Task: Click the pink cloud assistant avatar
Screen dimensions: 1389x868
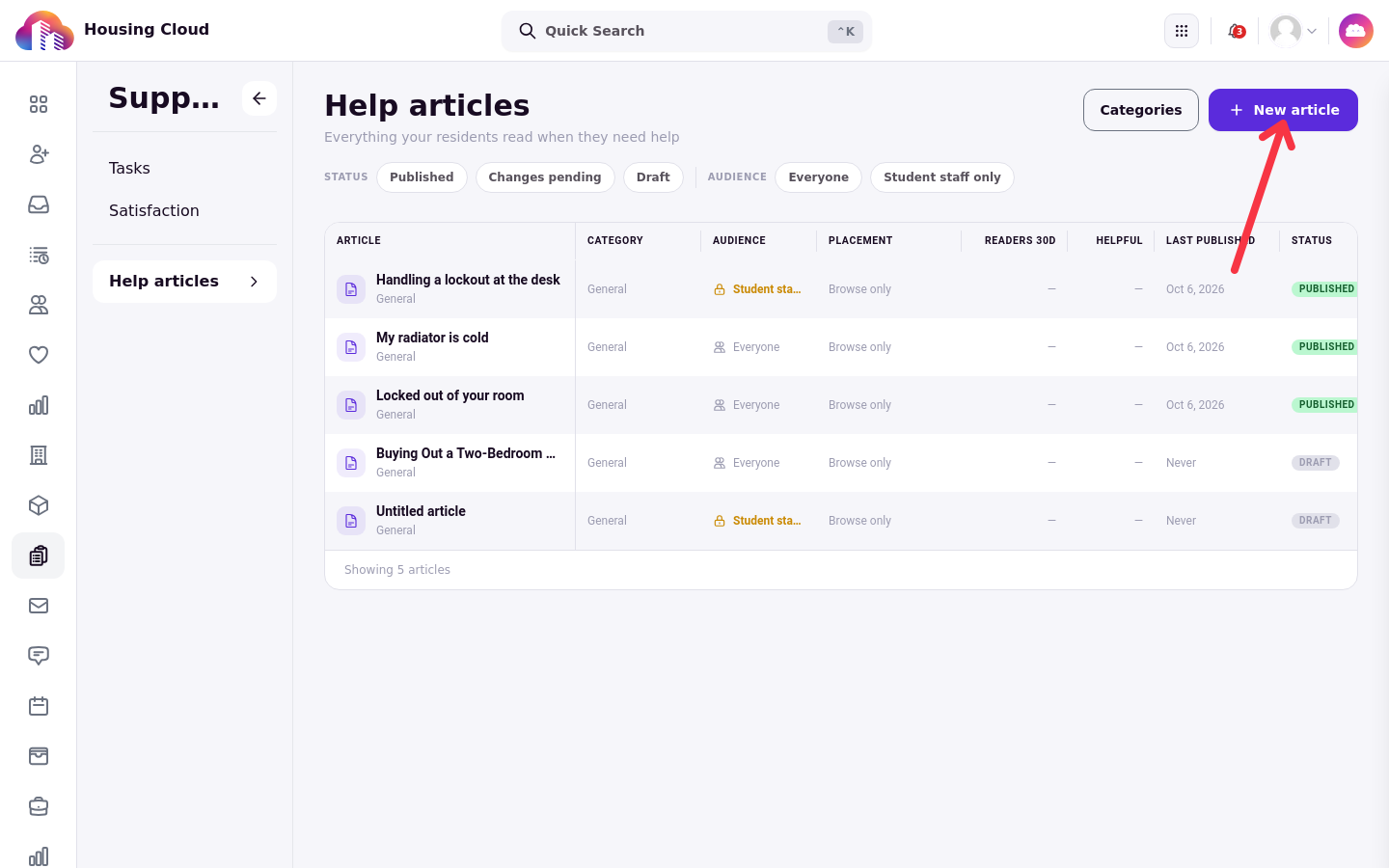Action: pos(1356,31)
